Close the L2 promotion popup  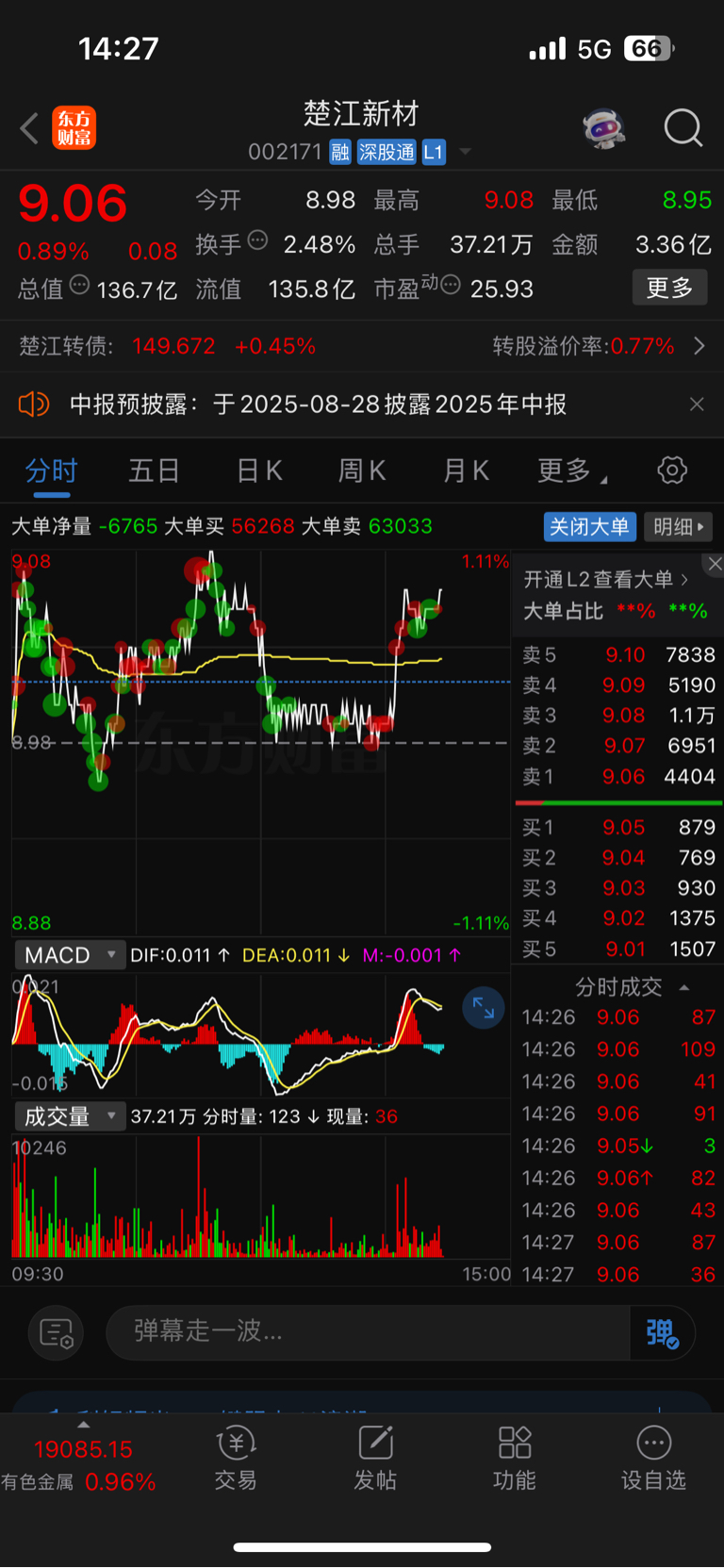click(x=714, y=564)
